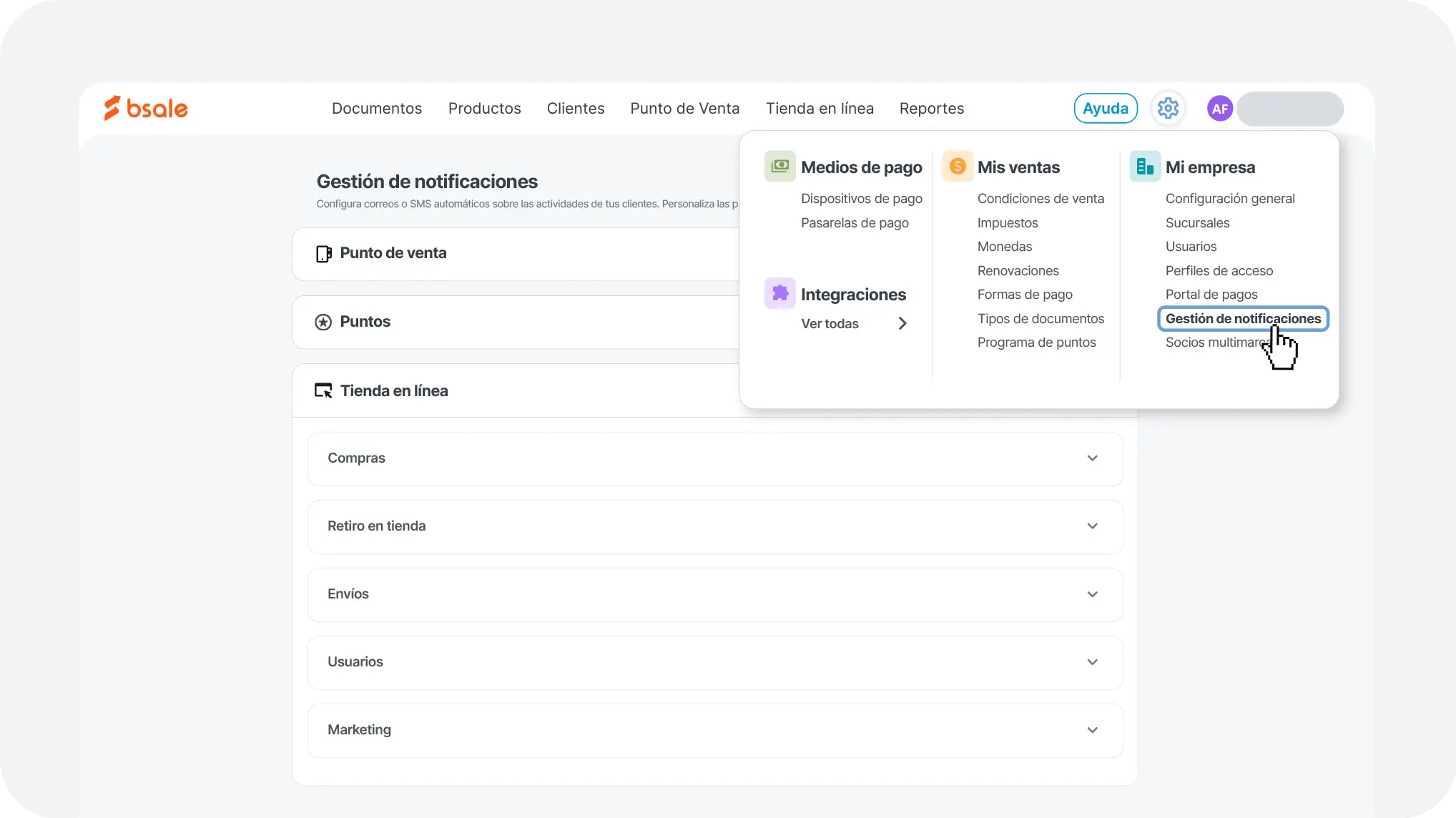Click the Ayuda button
The height and width of the screenshot is (818, 1456).
coord(1106,109)
